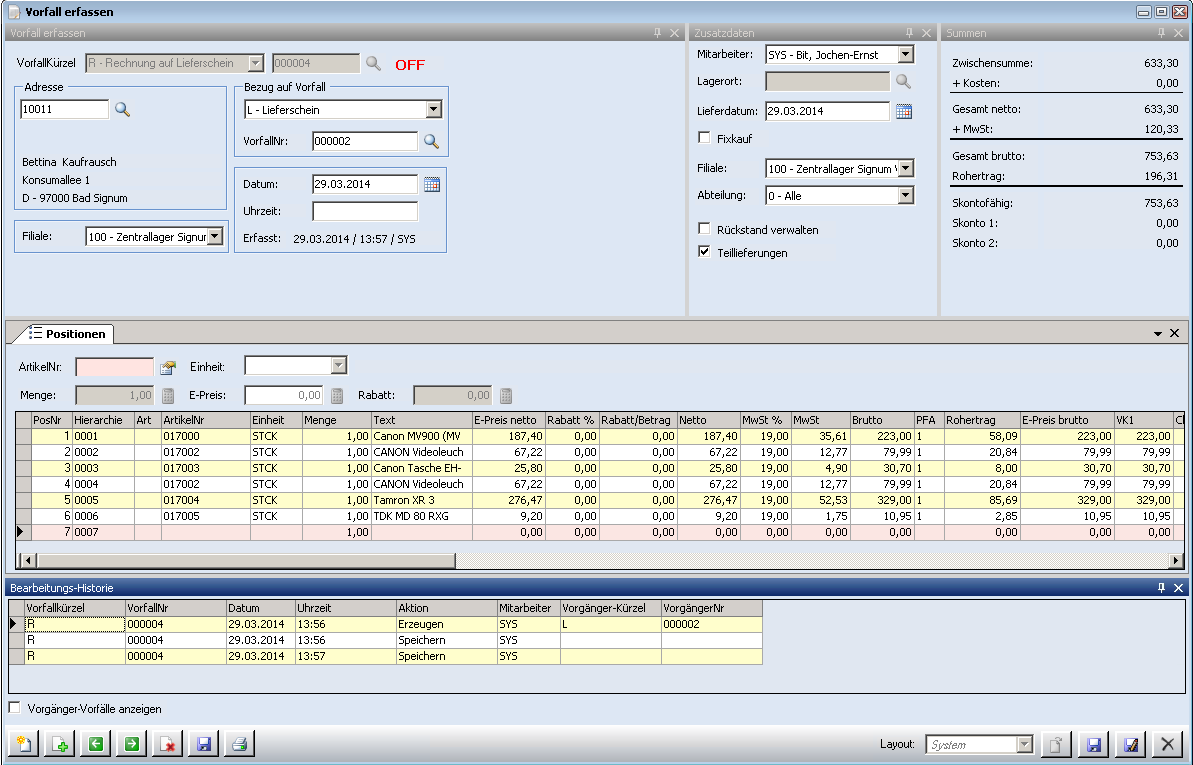This screenshot has width=1193, height=765.
Task: Open the calendar picker next to Lieferdatum
Action: click(x=904, y=111)
